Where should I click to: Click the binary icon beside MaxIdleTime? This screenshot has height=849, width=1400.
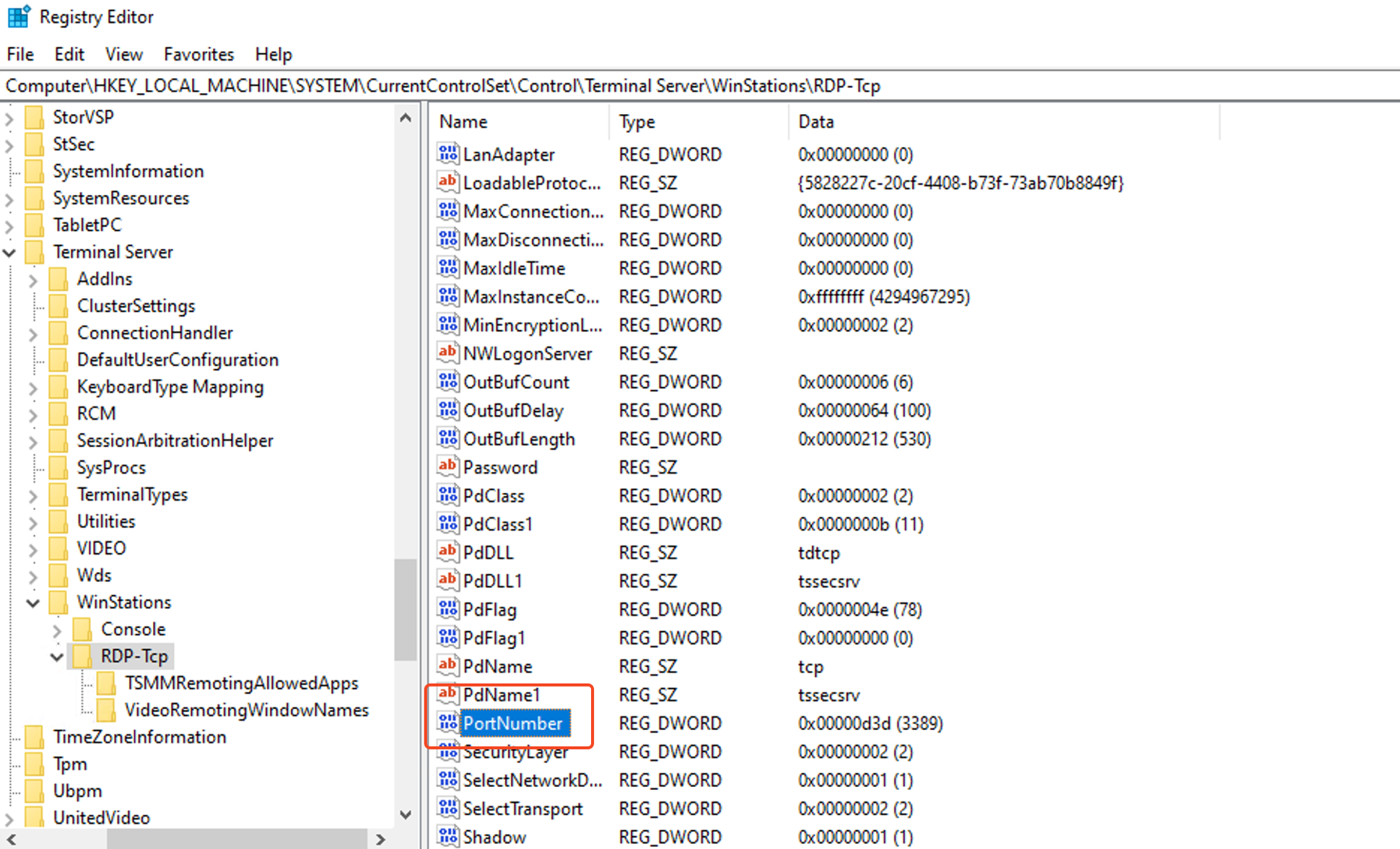click(x=447, y=268)
